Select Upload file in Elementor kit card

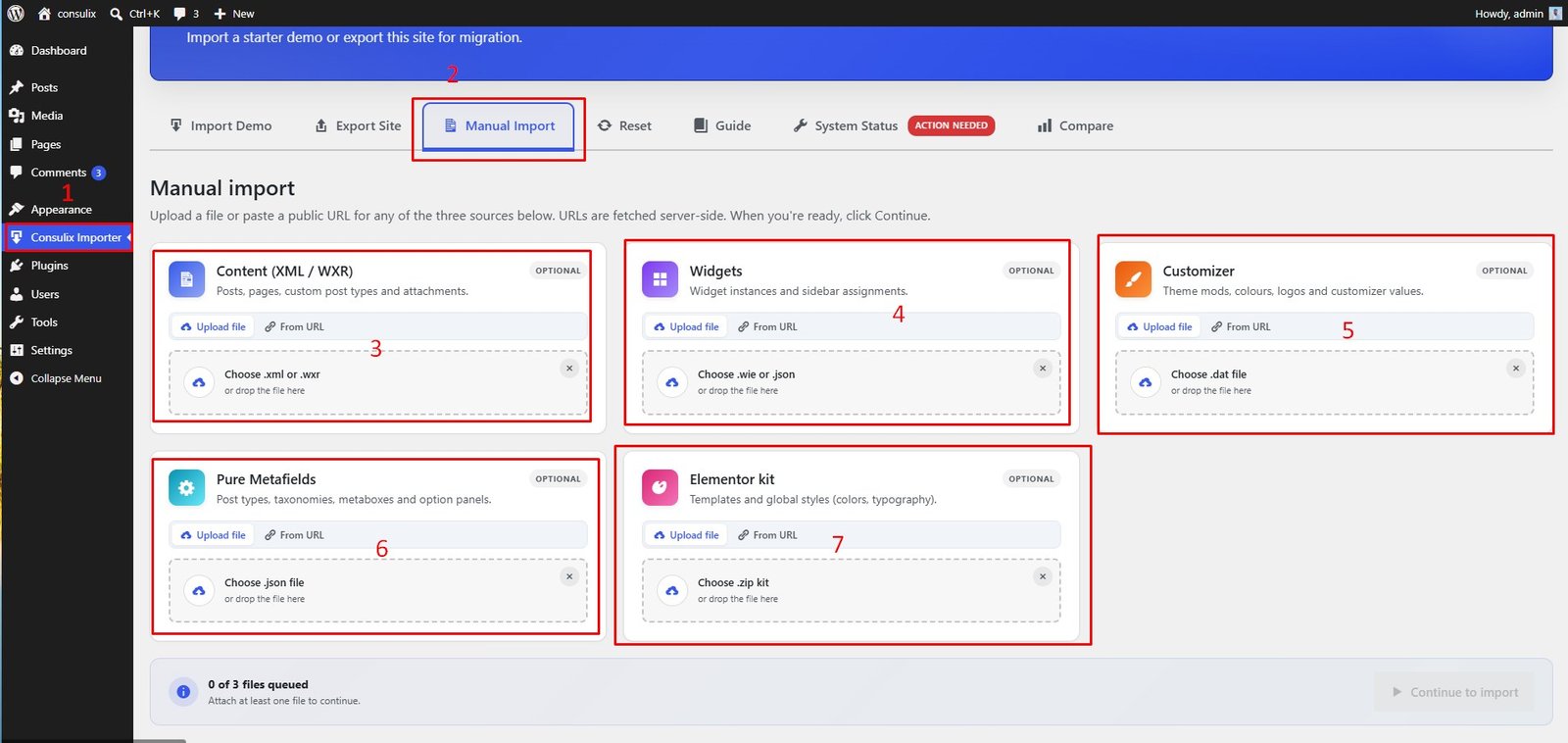pos(686,535)
